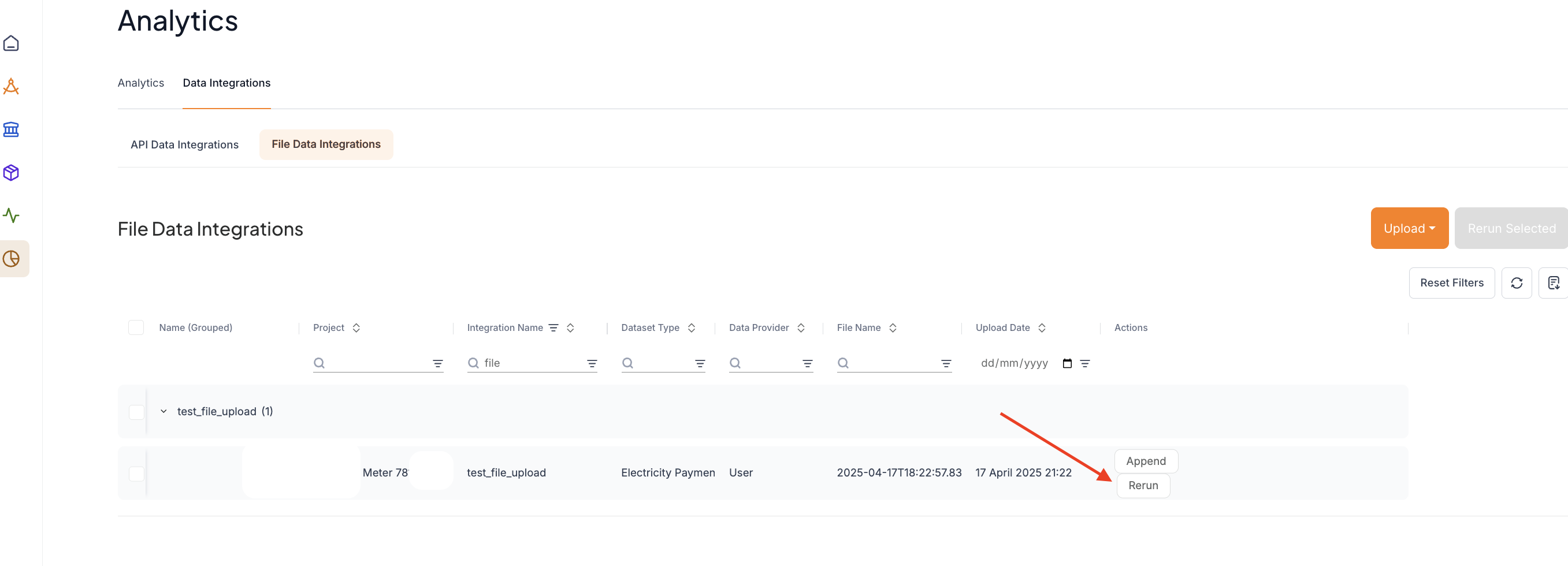Image resolution: width=1568 pixels, height=566 pixels.
Task: Click file name '2025-04-17T18:22:57.83' cell
Action: pyautogui.click(x=899, y=473)
